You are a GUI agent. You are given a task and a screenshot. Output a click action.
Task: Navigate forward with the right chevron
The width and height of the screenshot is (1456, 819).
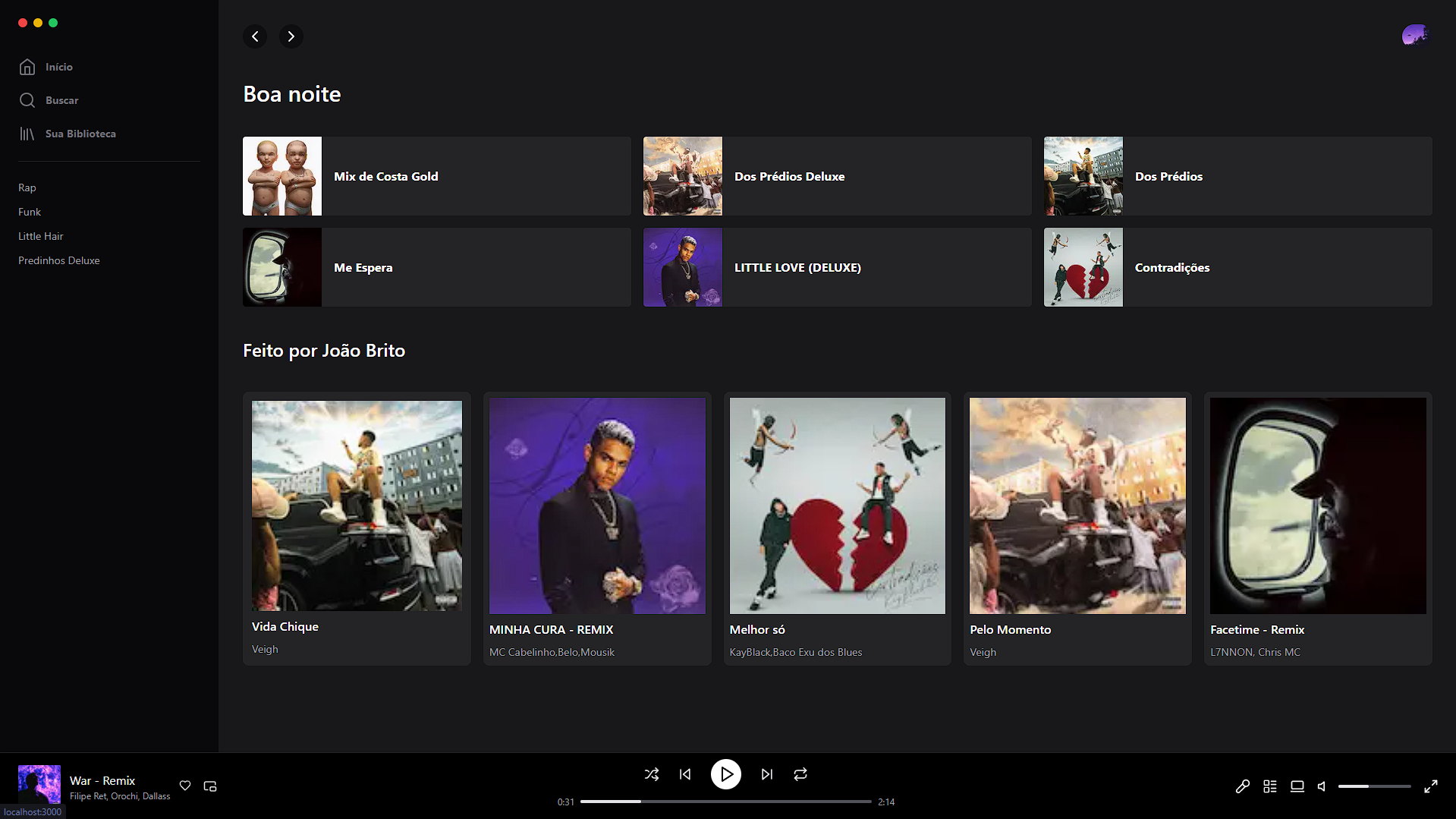291,36
